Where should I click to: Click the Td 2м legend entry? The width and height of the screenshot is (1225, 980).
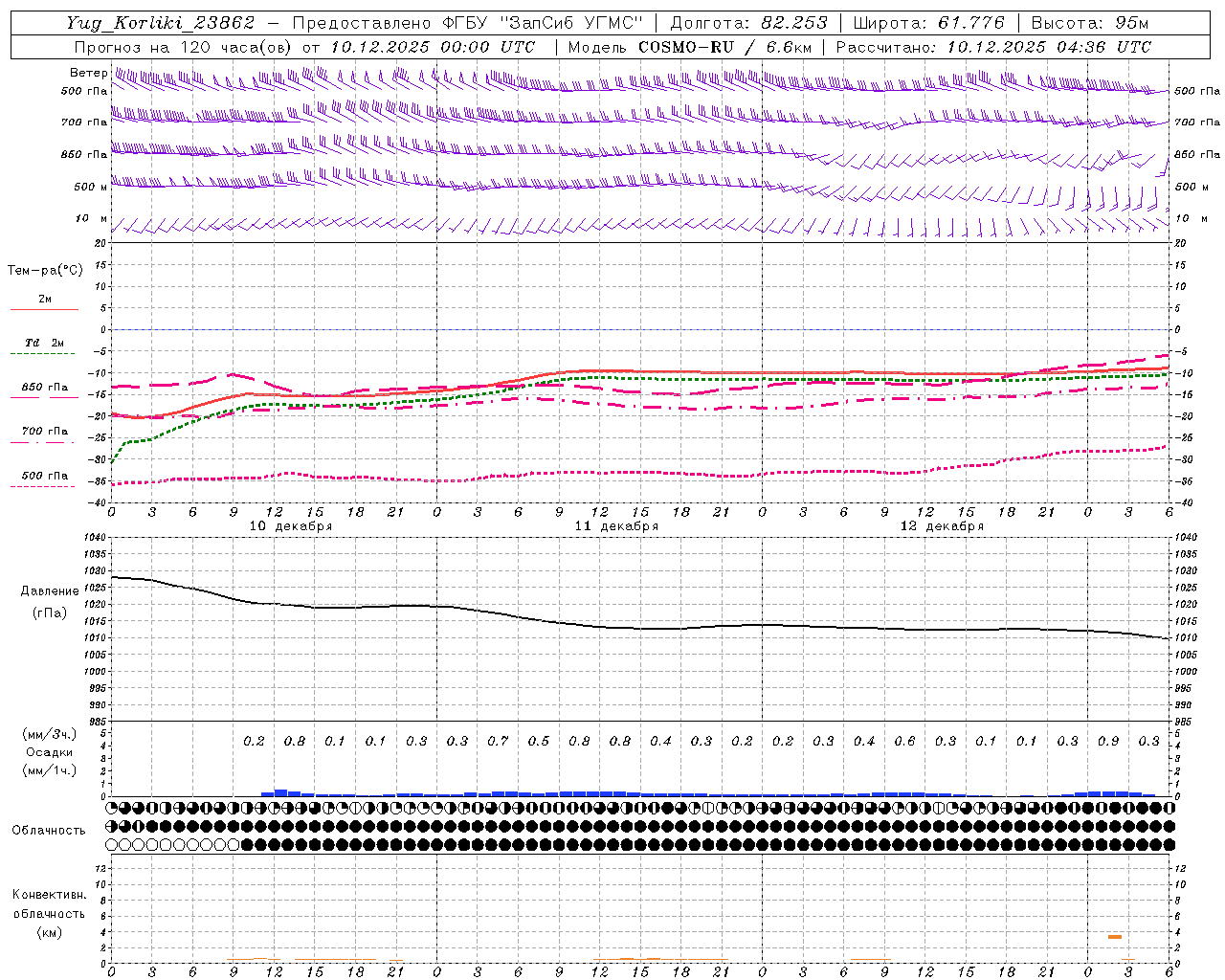point(44,343)
